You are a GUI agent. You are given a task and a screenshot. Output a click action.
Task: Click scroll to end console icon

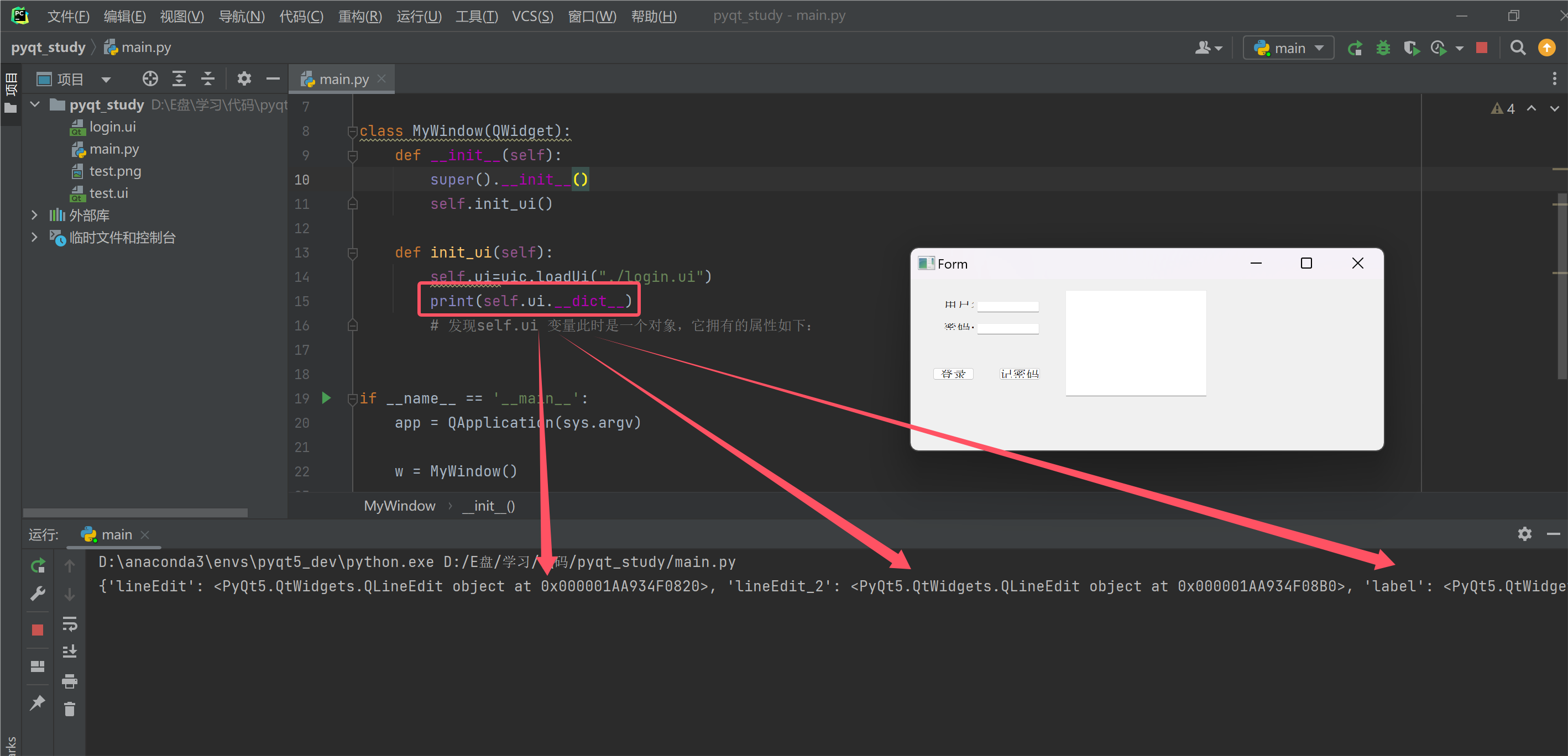[x=70, y=652]
